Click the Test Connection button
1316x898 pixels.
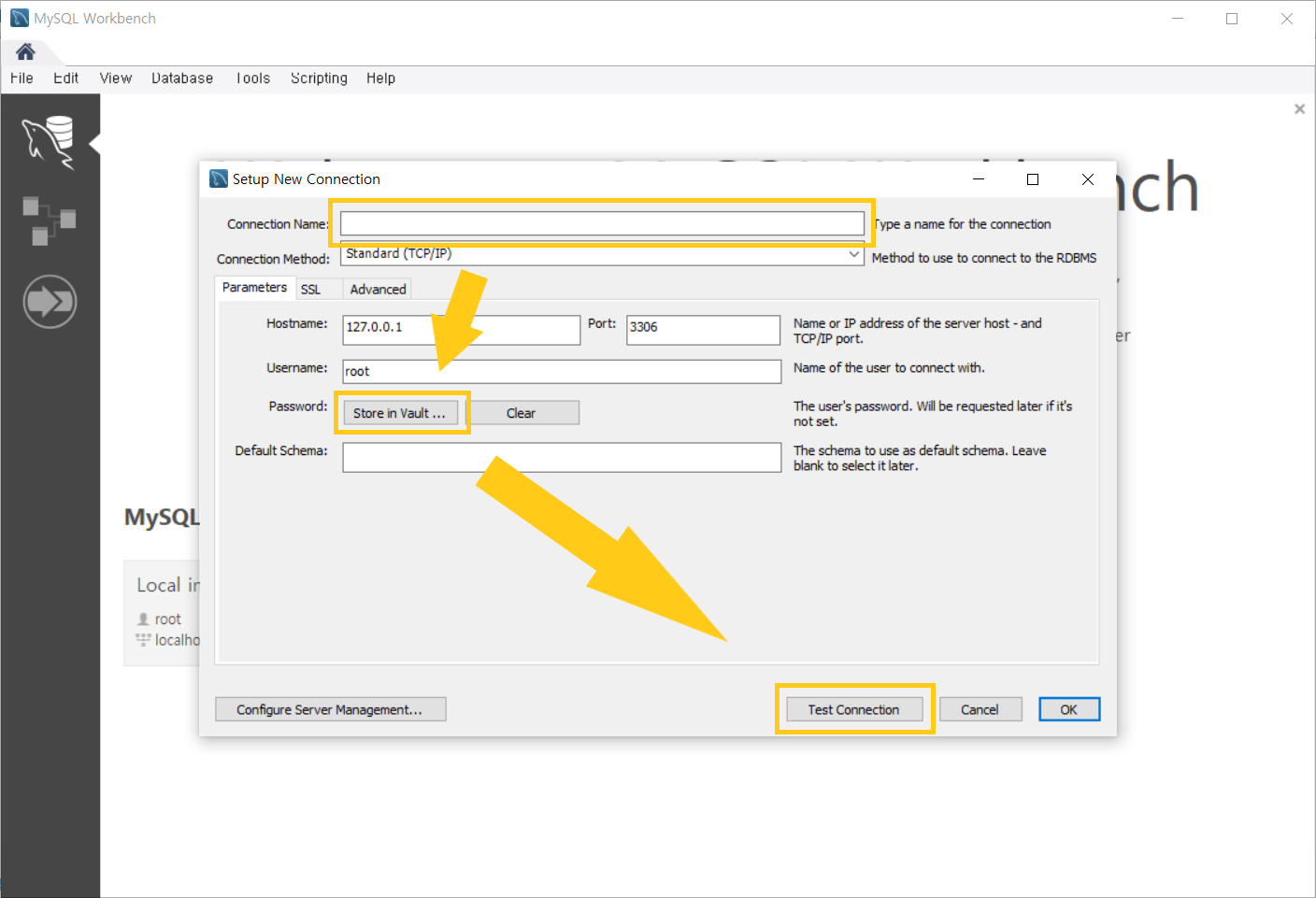click(x=853, y=709)
